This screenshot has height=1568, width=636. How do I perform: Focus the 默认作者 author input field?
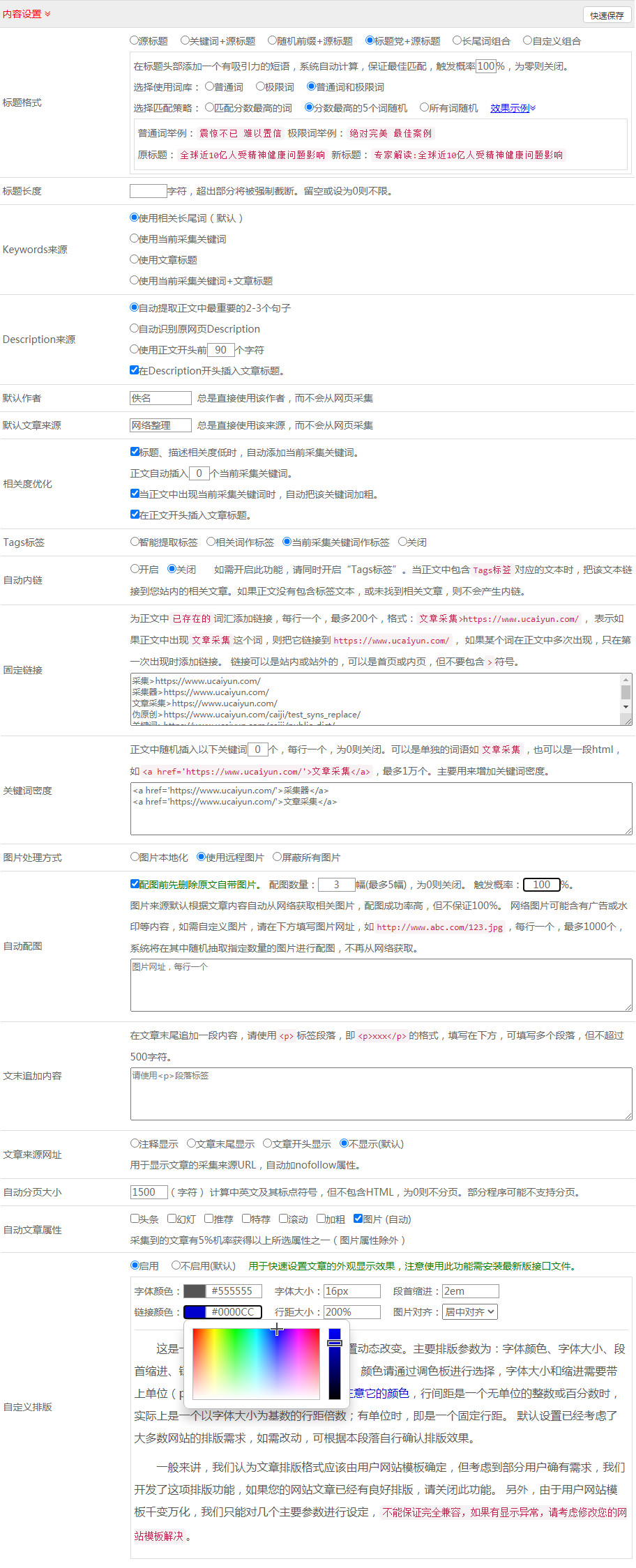pyautogui.click(x=160, y=398)
